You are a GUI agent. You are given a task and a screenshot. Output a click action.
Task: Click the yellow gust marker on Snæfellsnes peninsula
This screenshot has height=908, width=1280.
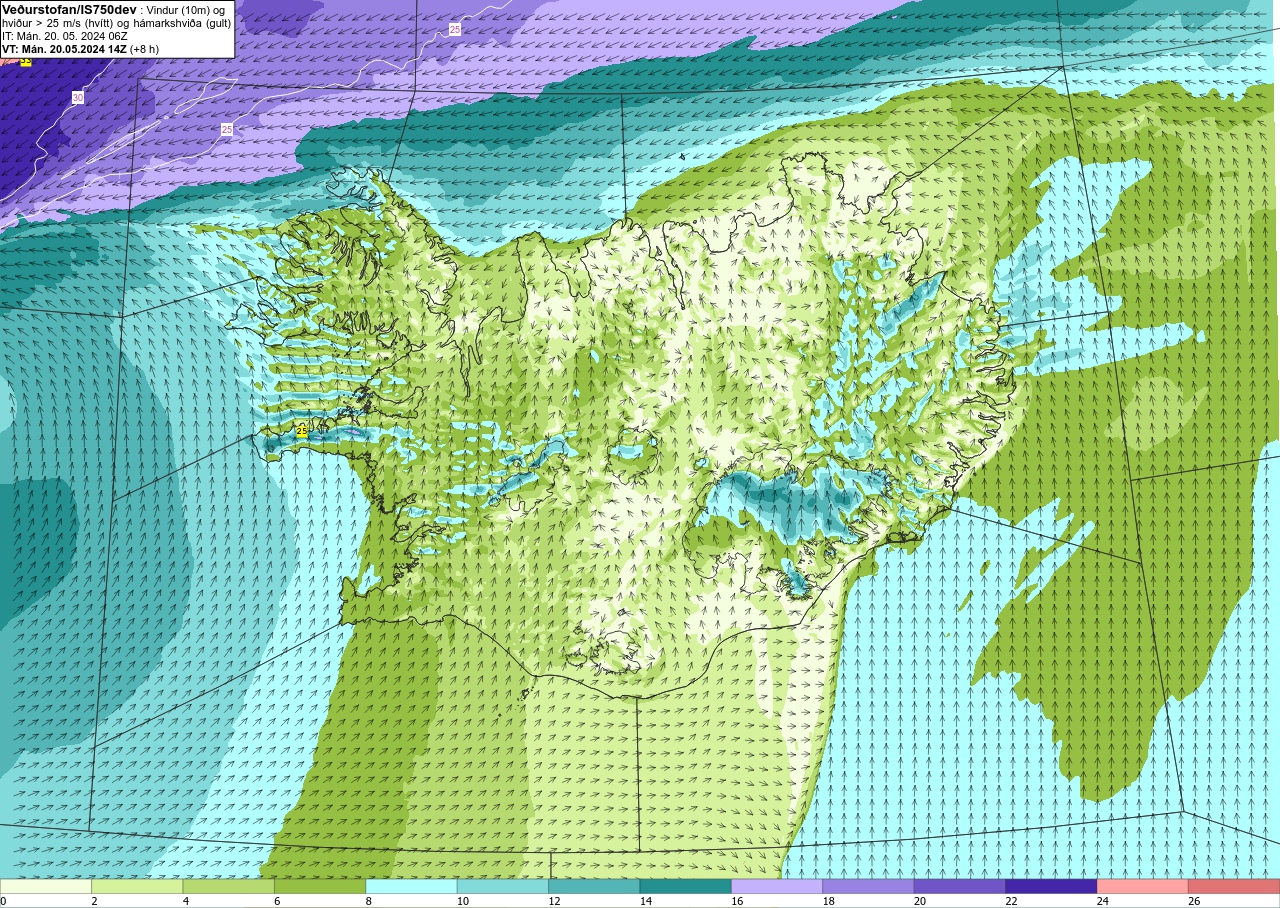(301, 430)
